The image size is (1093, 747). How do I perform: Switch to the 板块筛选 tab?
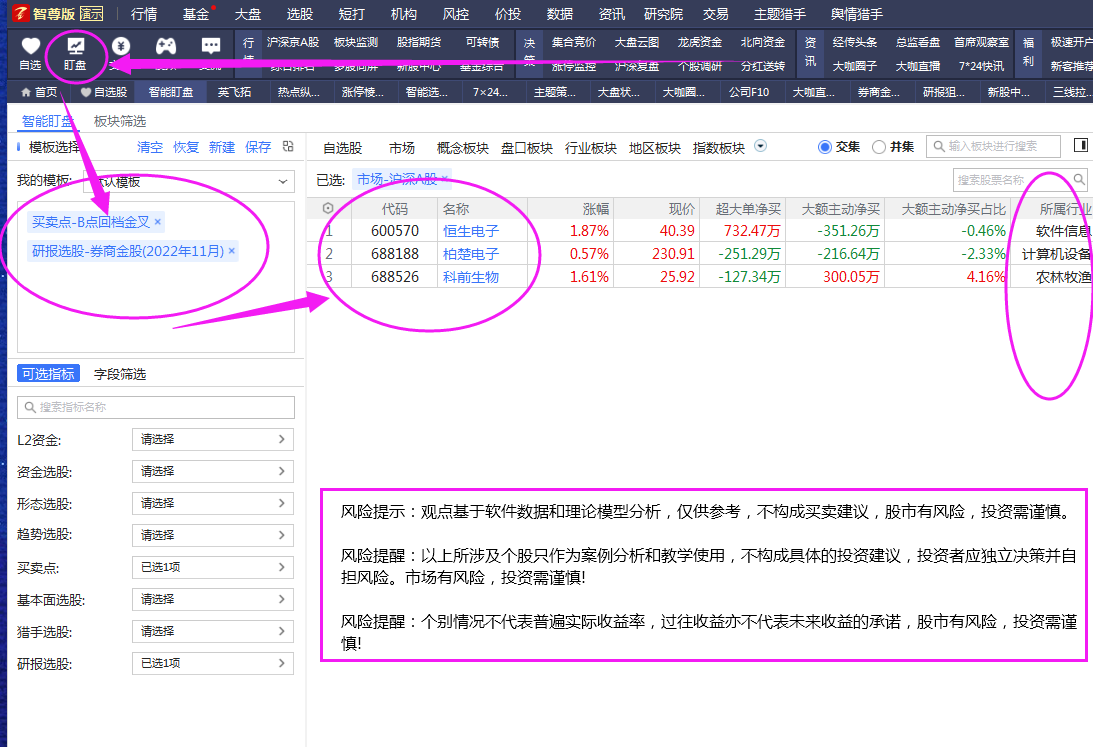coord(120,121)
